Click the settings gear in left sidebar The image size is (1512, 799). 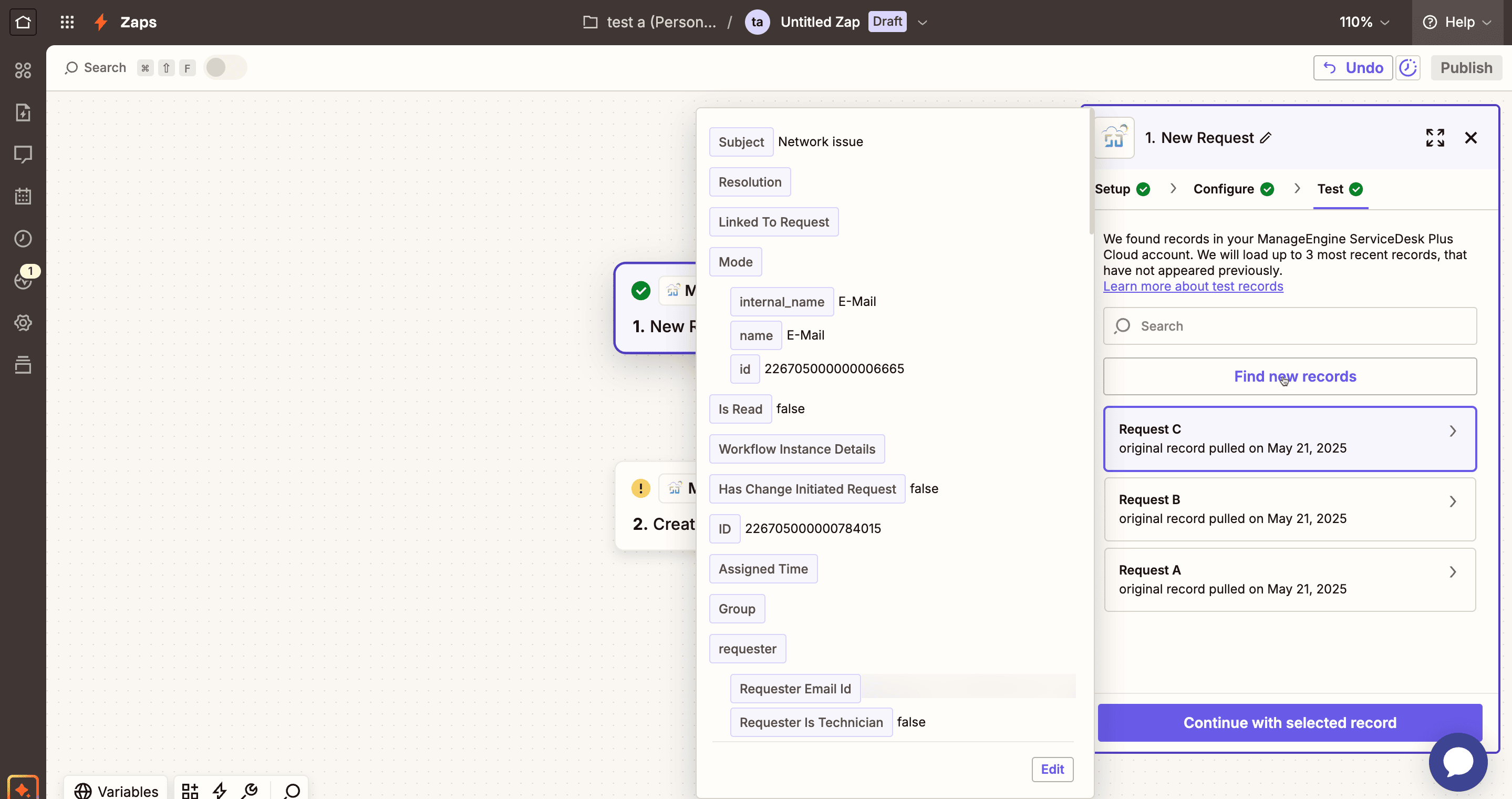click(23, 322)
